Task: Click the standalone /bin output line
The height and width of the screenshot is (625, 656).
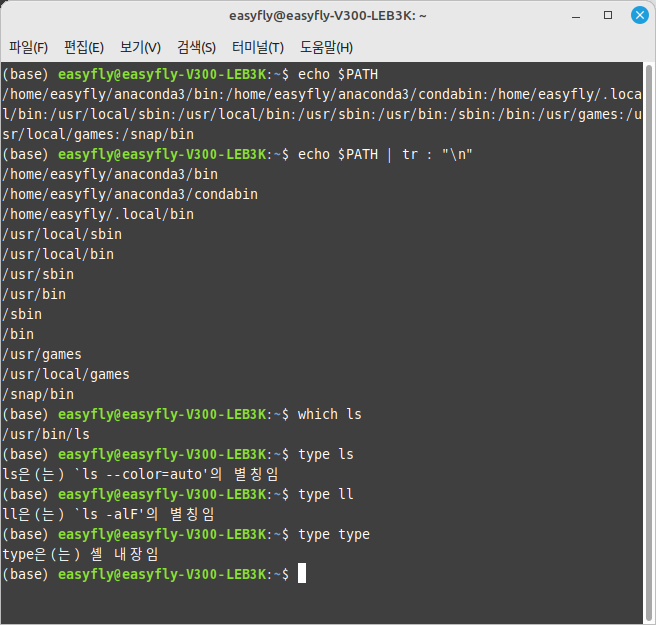Action: (x=18, y=335)
